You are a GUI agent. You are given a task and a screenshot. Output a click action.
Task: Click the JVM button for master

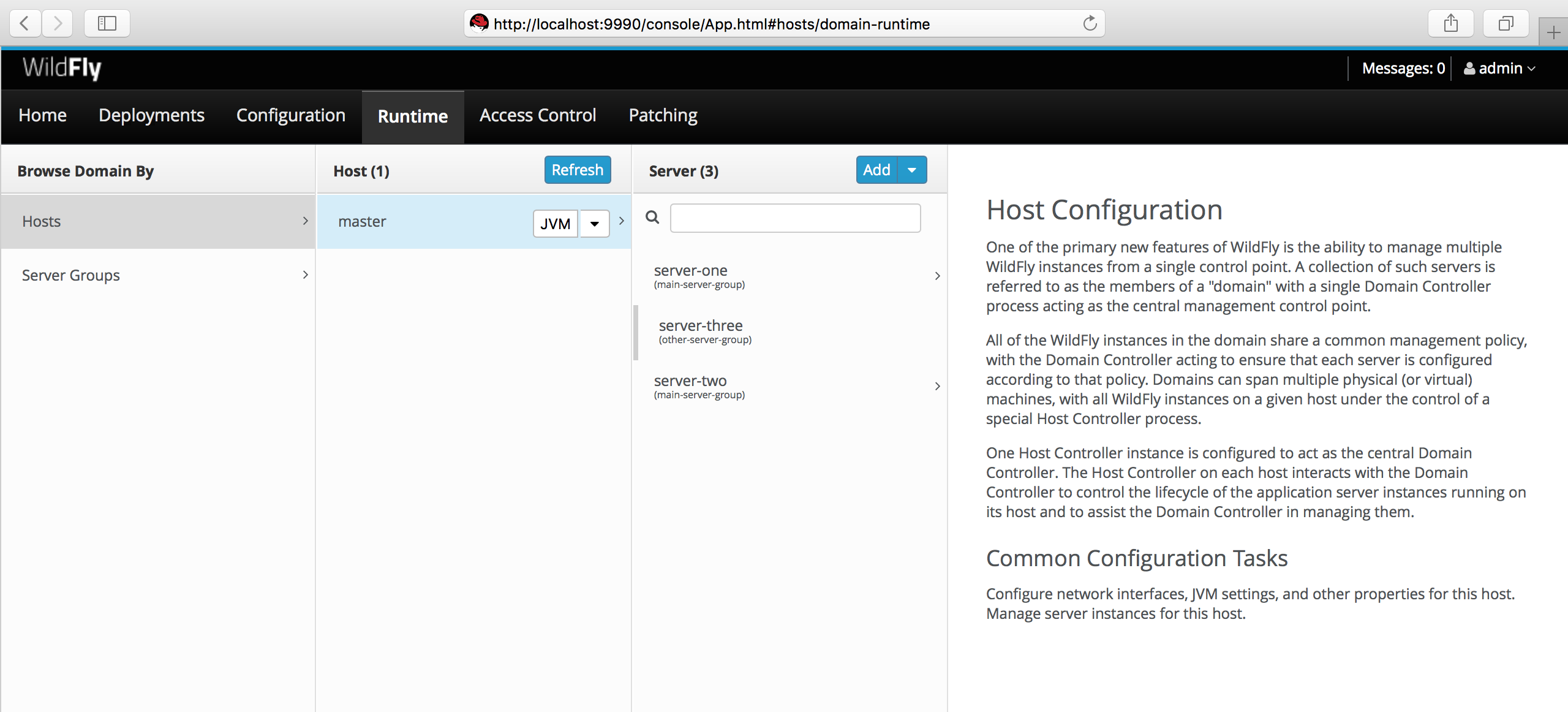(556, 224)
